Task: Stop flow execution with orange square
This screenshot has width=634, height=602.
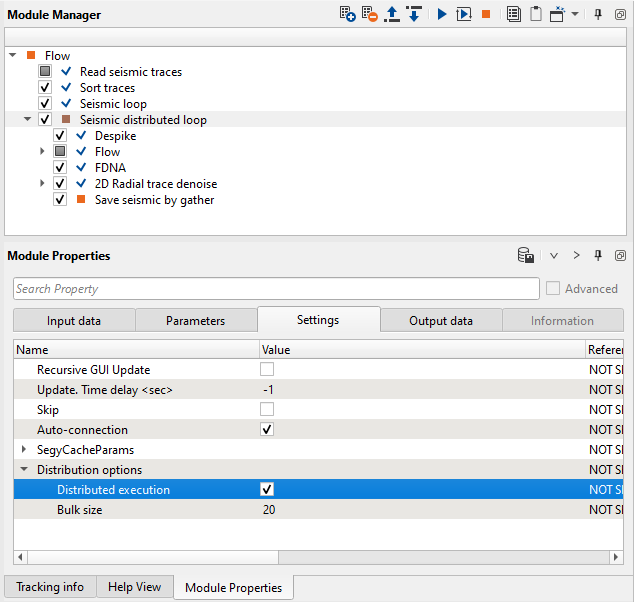Action: click(x=486, y=15)
